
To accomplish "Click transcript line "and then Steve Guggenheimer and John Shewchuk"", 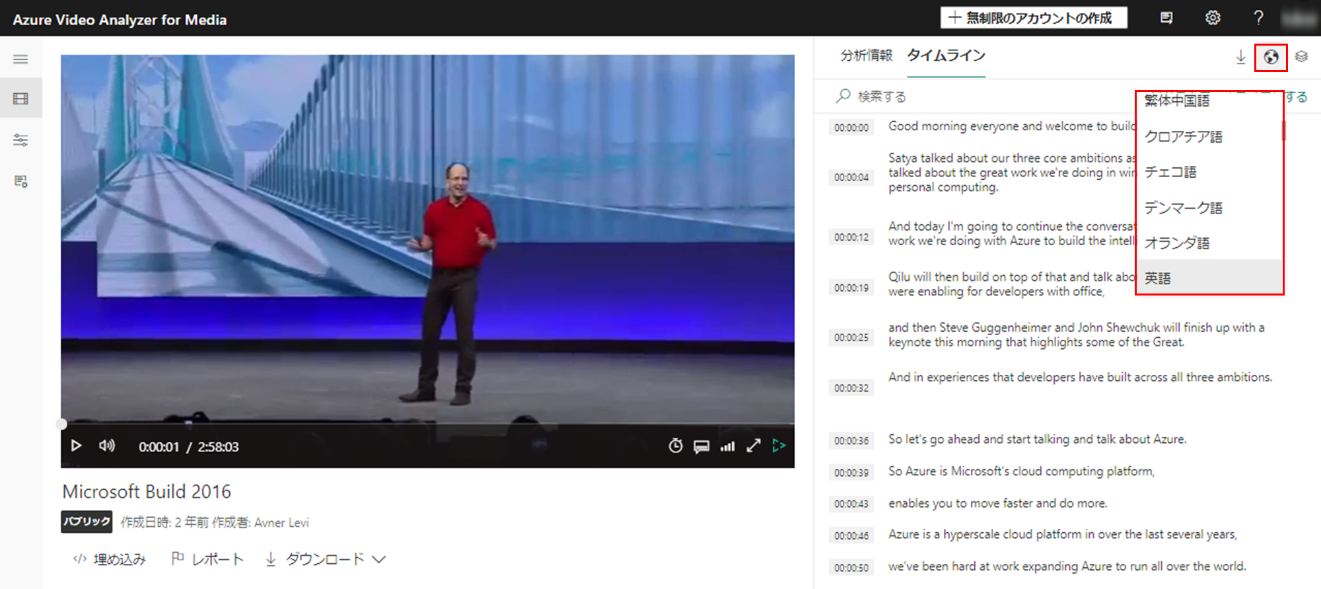I will tap(1077, 334).
